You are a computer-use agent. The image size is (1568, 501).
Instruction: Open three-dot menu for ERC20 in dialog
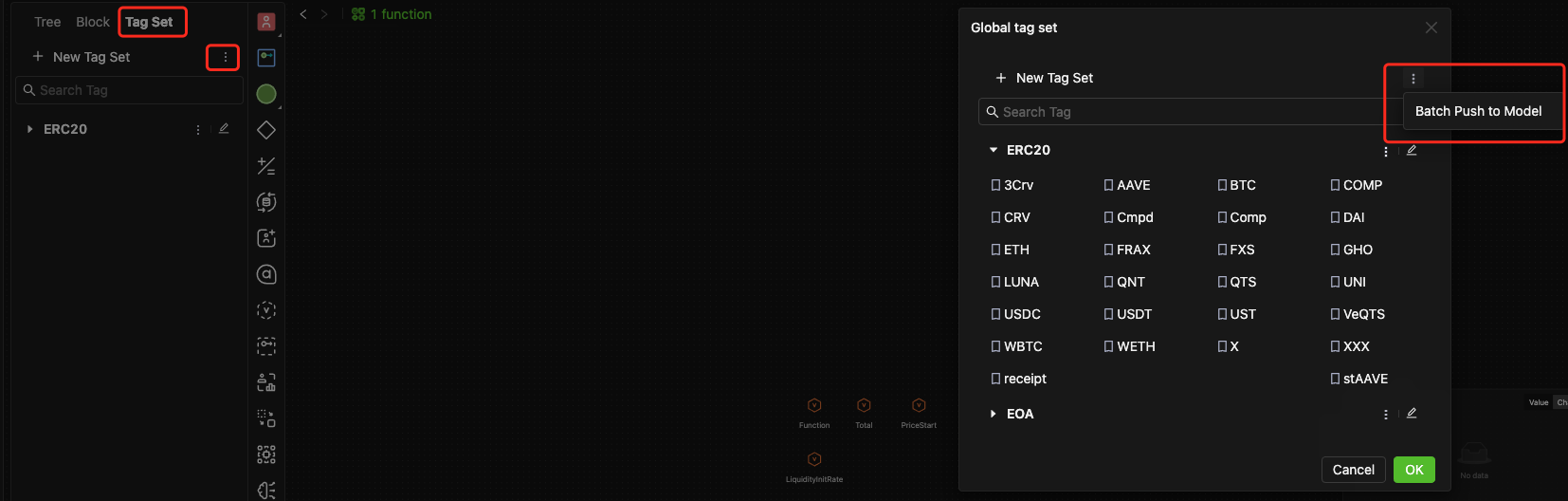[1386, 151]
